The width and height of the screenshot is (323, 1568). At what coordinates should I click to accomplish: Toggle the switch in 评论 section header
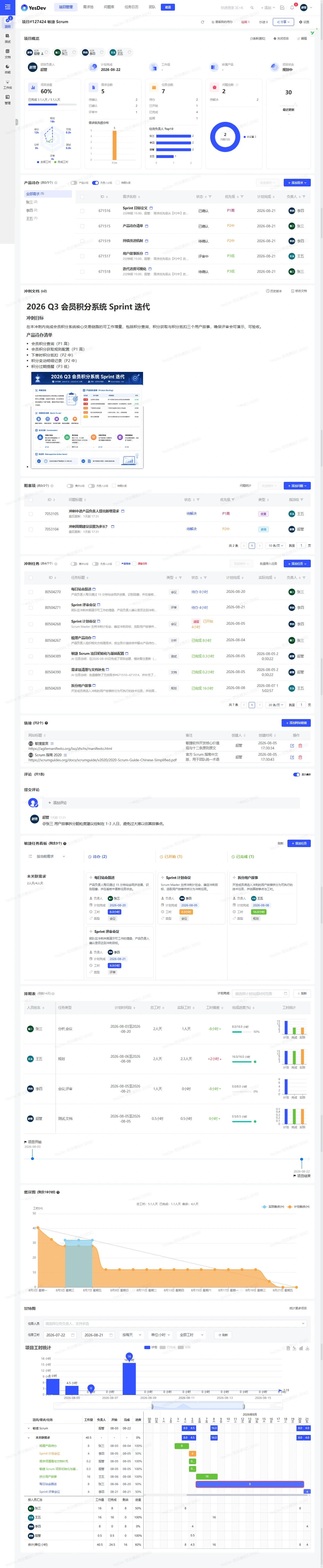(296, 774)
